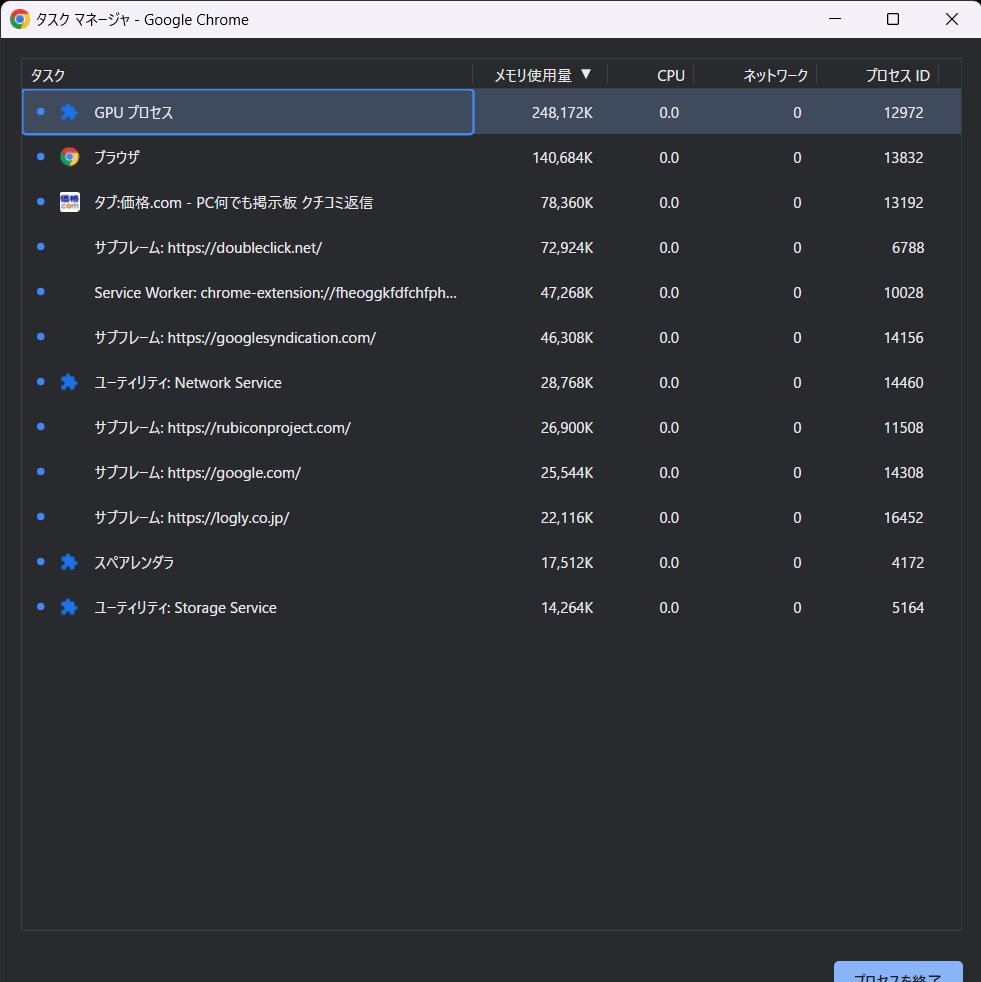This screenshot has height=982, width=981.
Task: Click memory value 140,684K
Action: 562,158
